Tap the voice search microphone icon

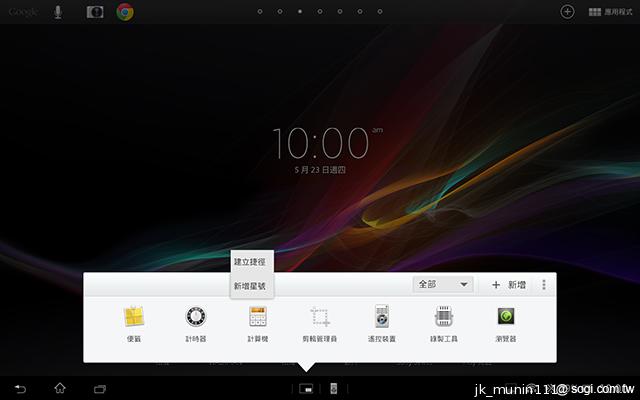click(x=58, y=12)
